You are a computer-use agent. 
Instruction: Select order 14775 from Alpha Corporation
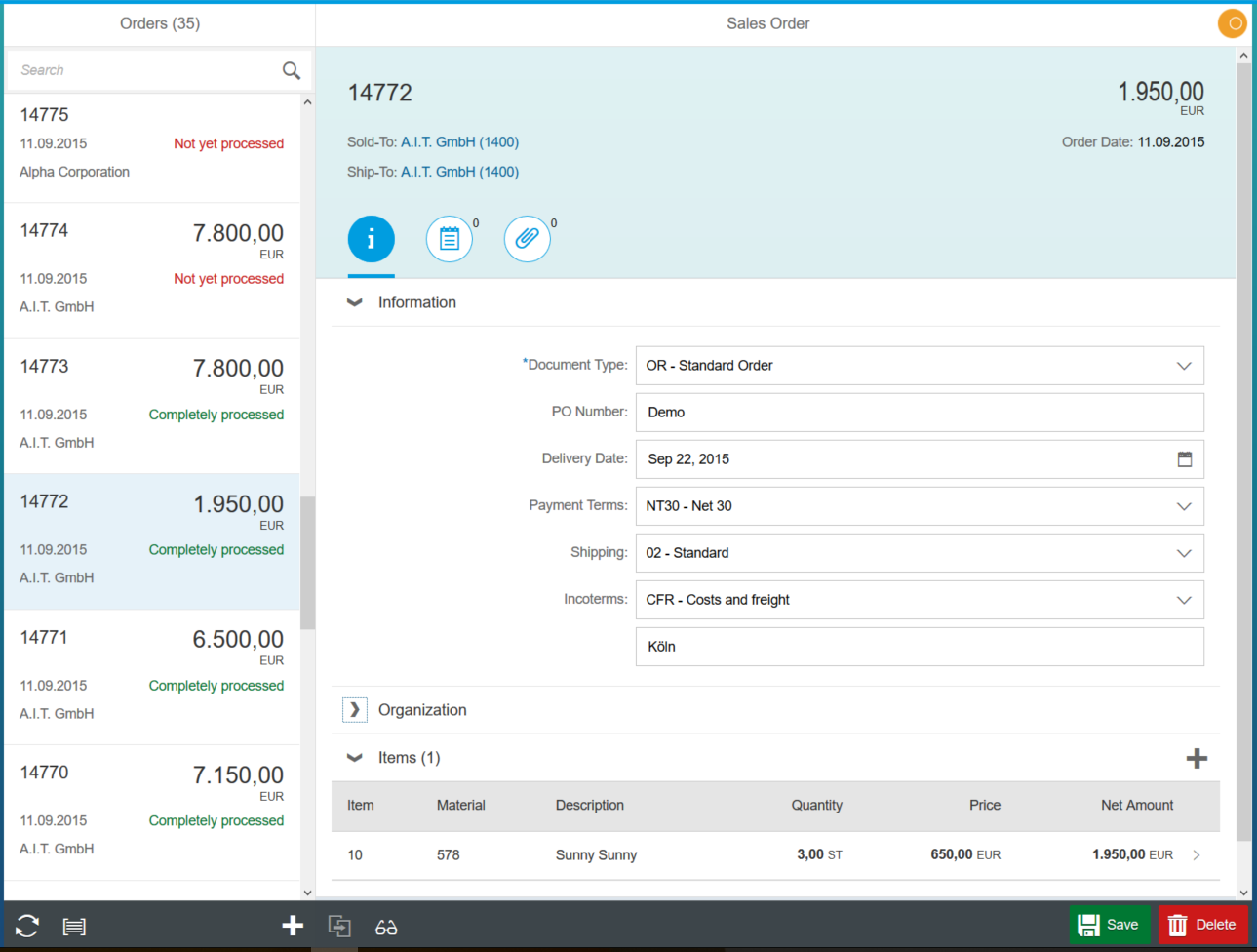click(146, 141)
